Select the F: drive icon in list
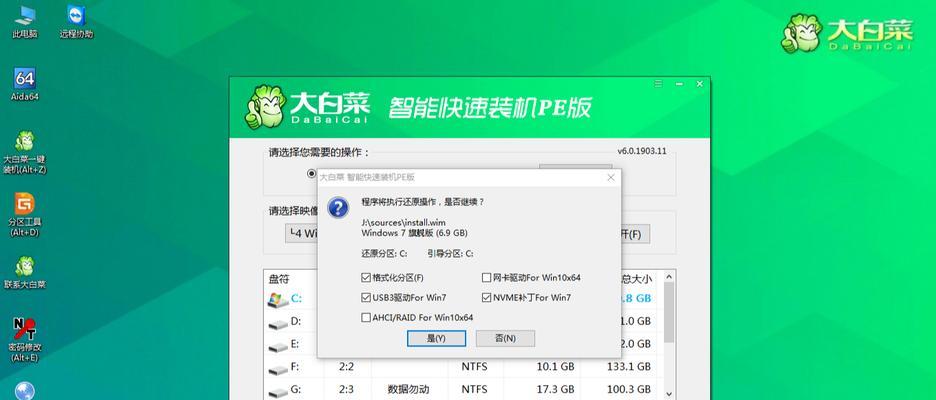936x400 pixels. coord(278,370)
